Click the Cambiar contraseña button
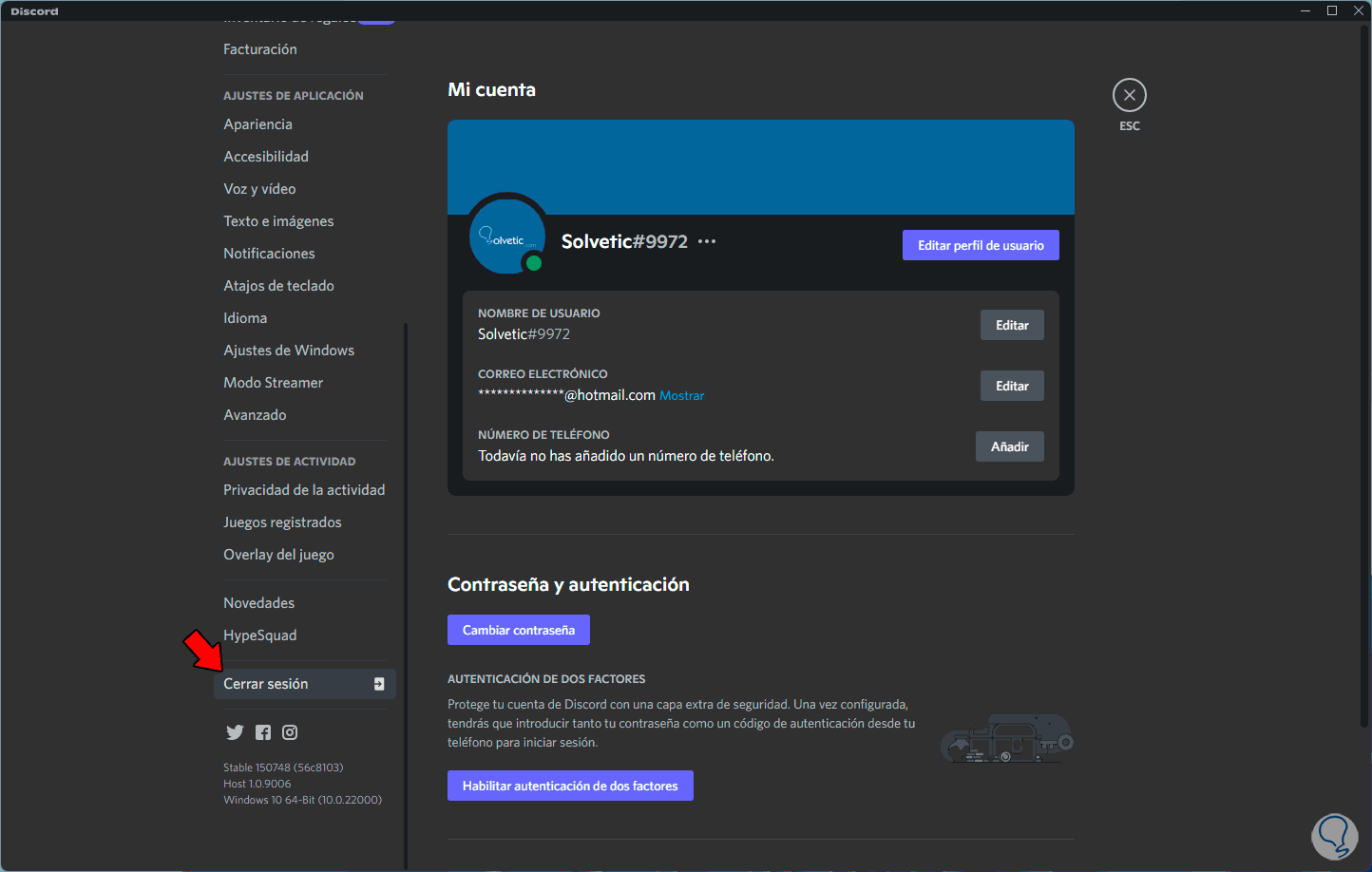This screenshot has height=872, width=1372. (519, 630)
